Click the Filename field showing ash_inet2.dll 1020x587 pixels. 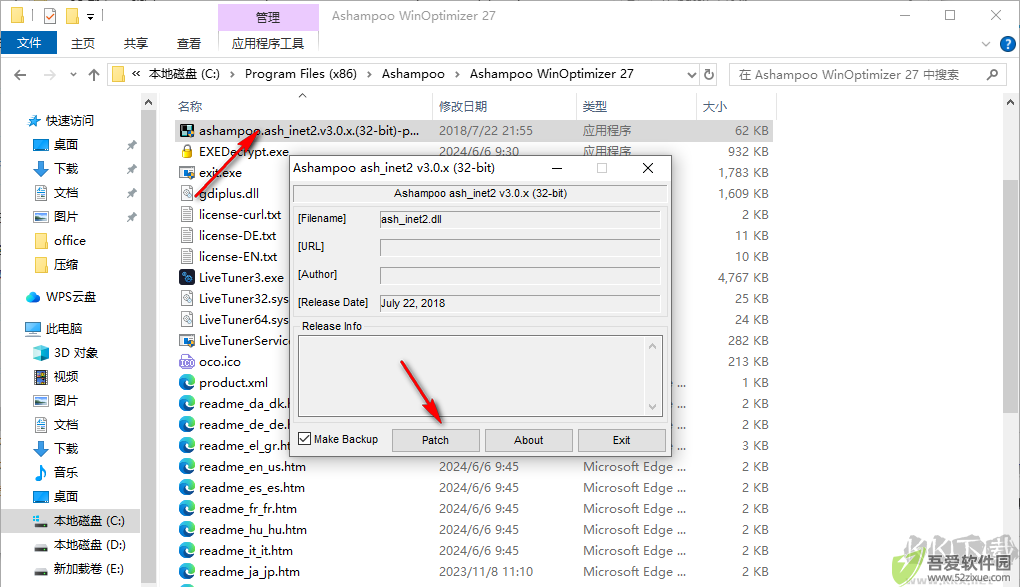point(520,219)
